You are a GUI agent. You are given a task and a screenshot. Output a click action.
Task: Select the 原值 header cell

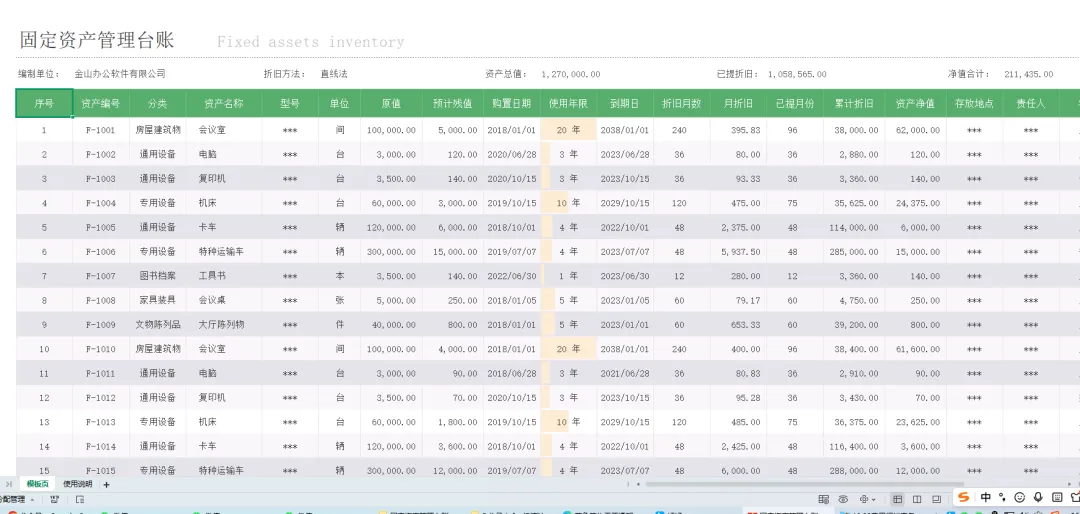391,103
